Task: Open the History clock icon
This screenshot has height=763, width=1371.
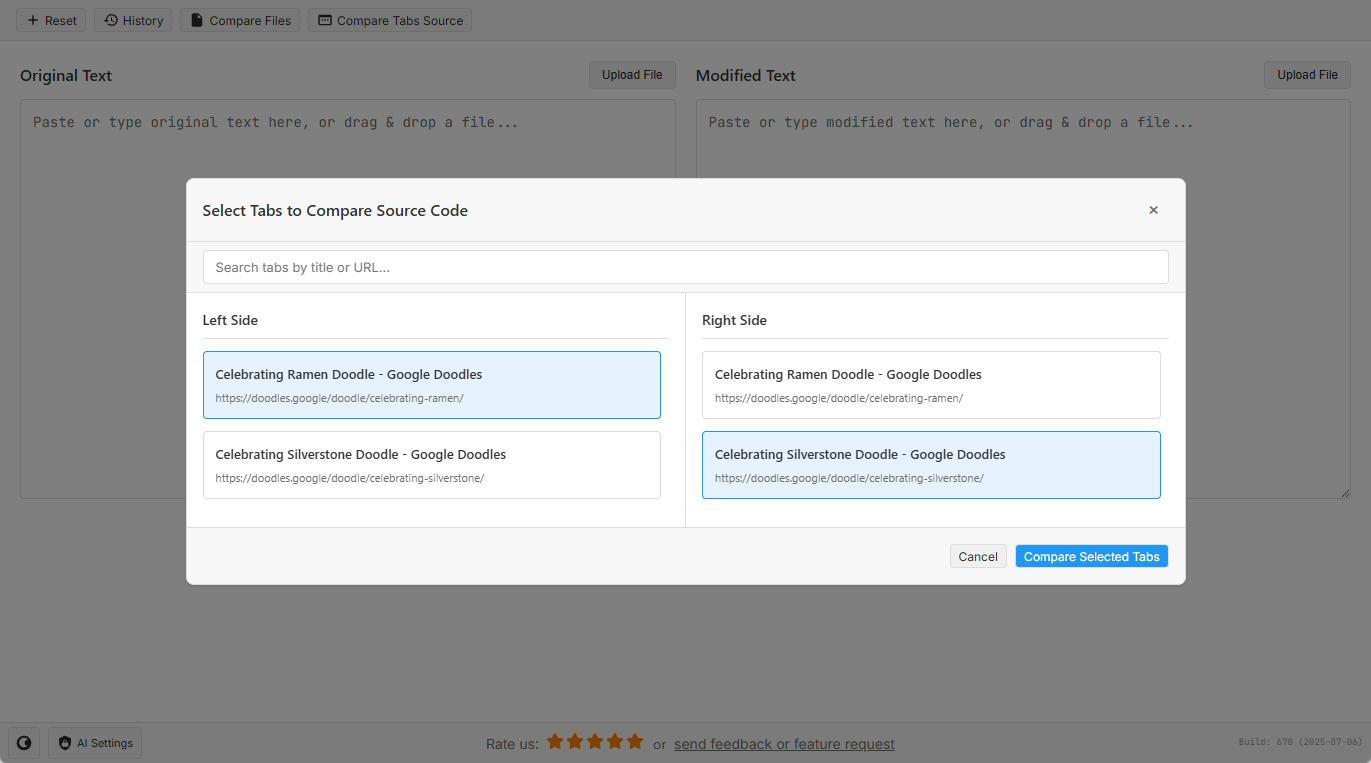Action: pos(111,20)
